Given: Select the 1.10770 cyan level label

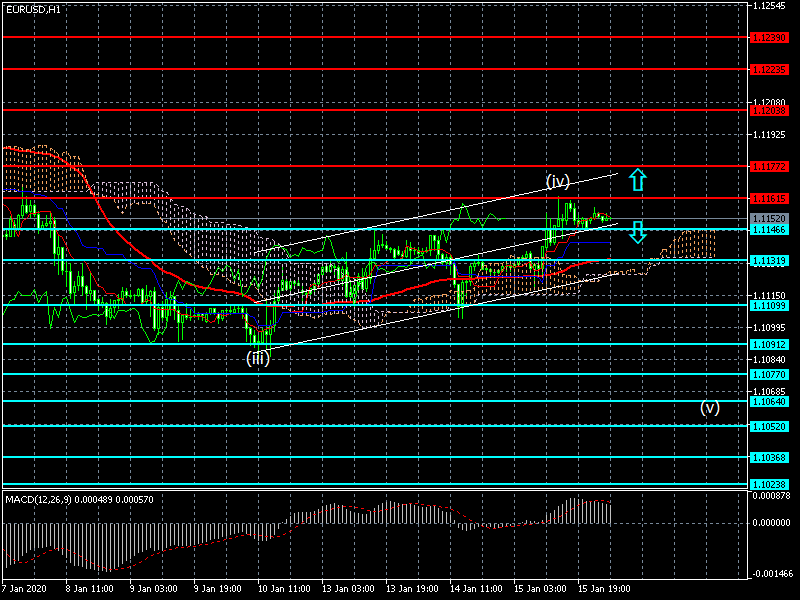Looking at the screenshot, I should tap(769, 375).
